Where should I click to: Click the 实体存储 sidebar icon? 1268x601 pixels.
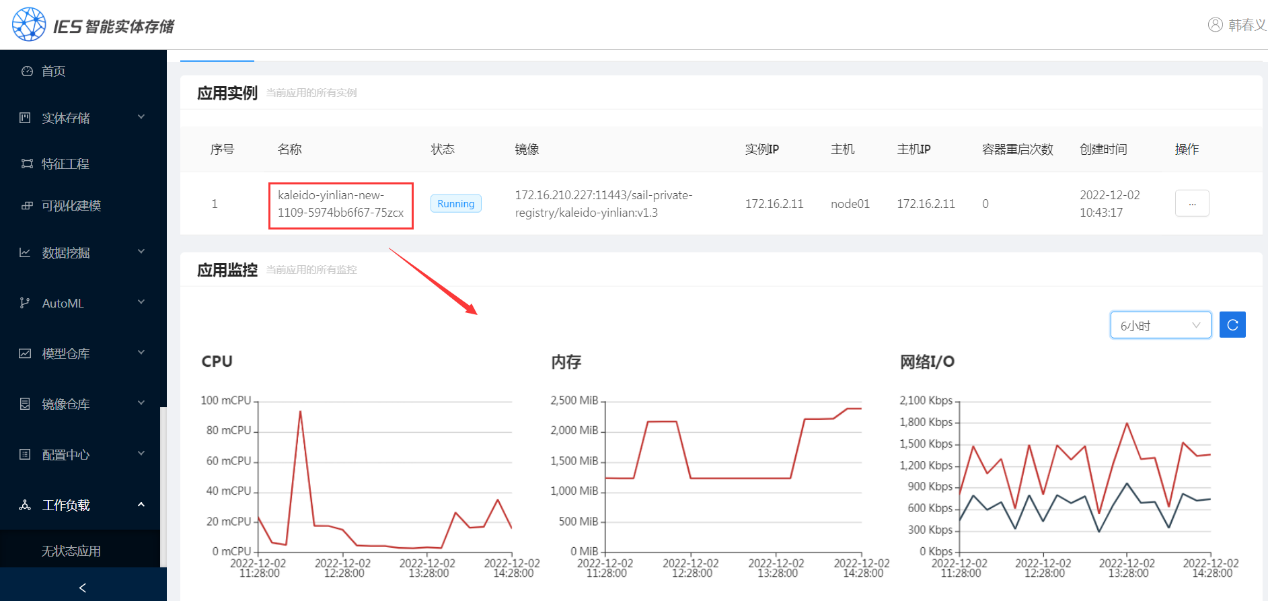26,118
